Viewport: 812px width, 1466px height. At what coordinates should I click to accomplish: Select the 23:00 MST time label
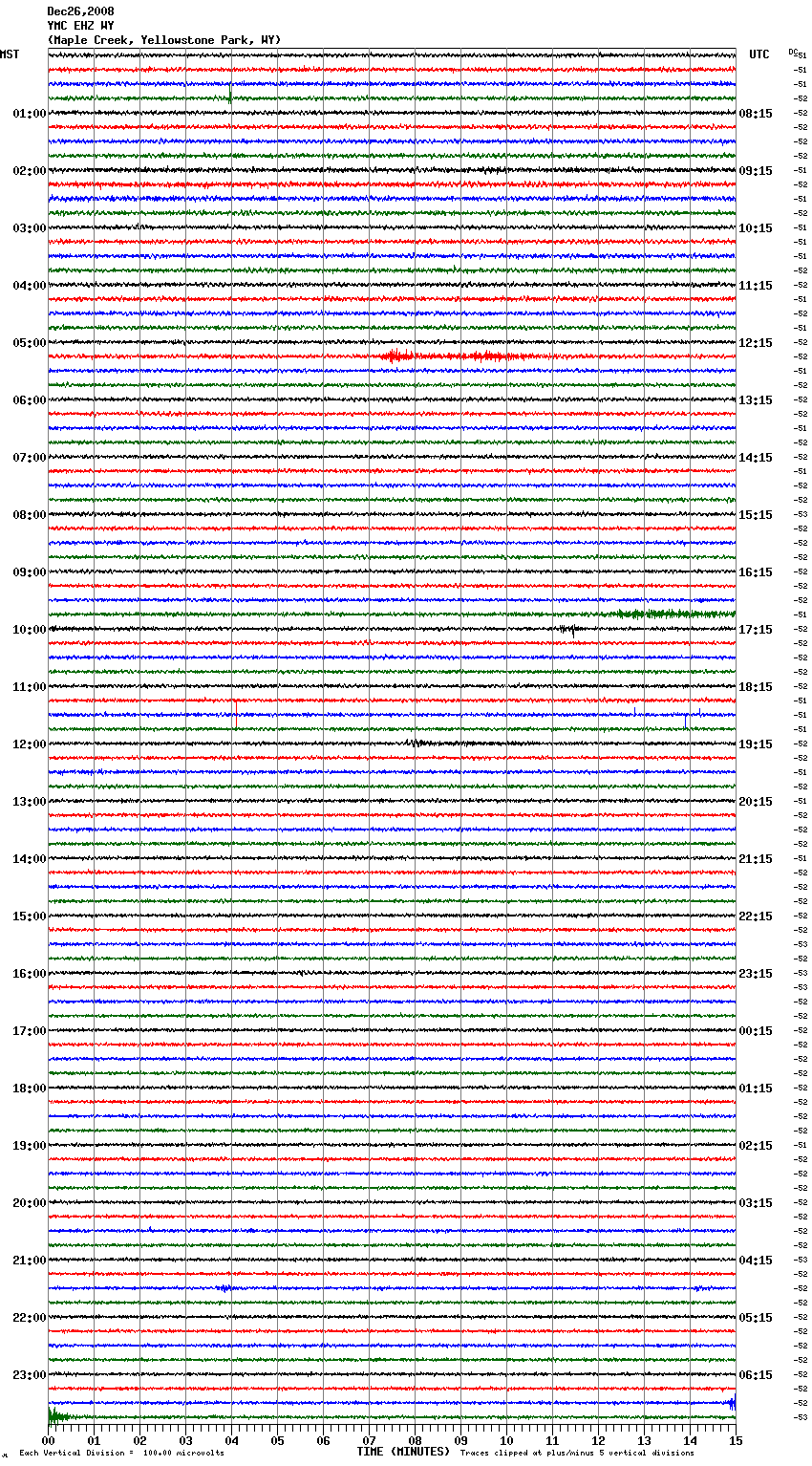pyautogui.click(x=29, y=1375)
